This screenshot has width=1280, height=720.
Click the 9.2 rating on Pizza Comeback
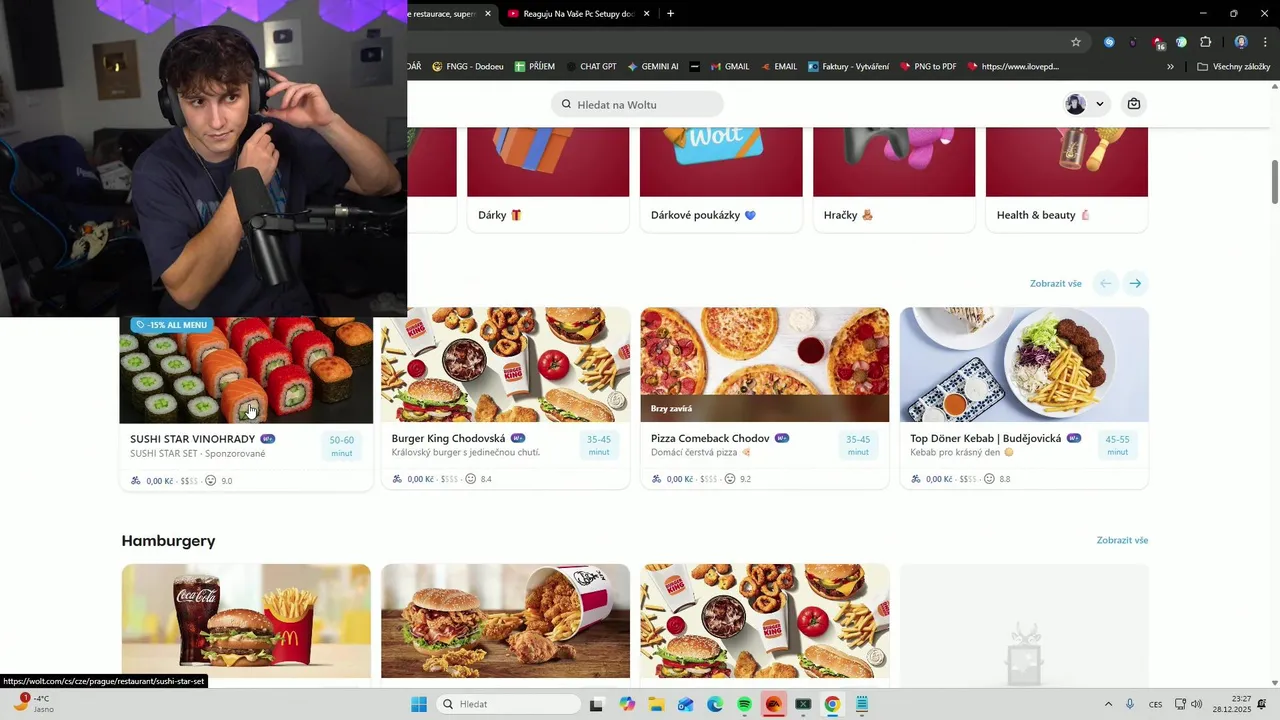coord(738,479)
